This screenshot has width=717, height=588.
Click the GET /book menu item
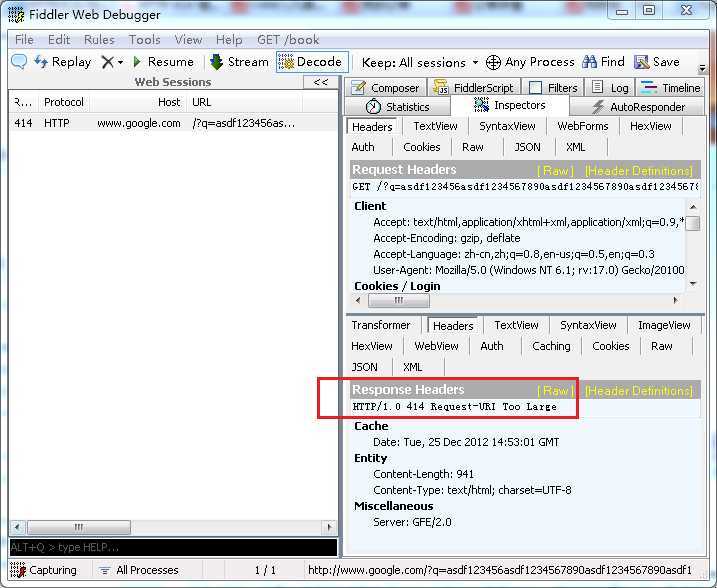pyautogui.click(x=288, y=40)
